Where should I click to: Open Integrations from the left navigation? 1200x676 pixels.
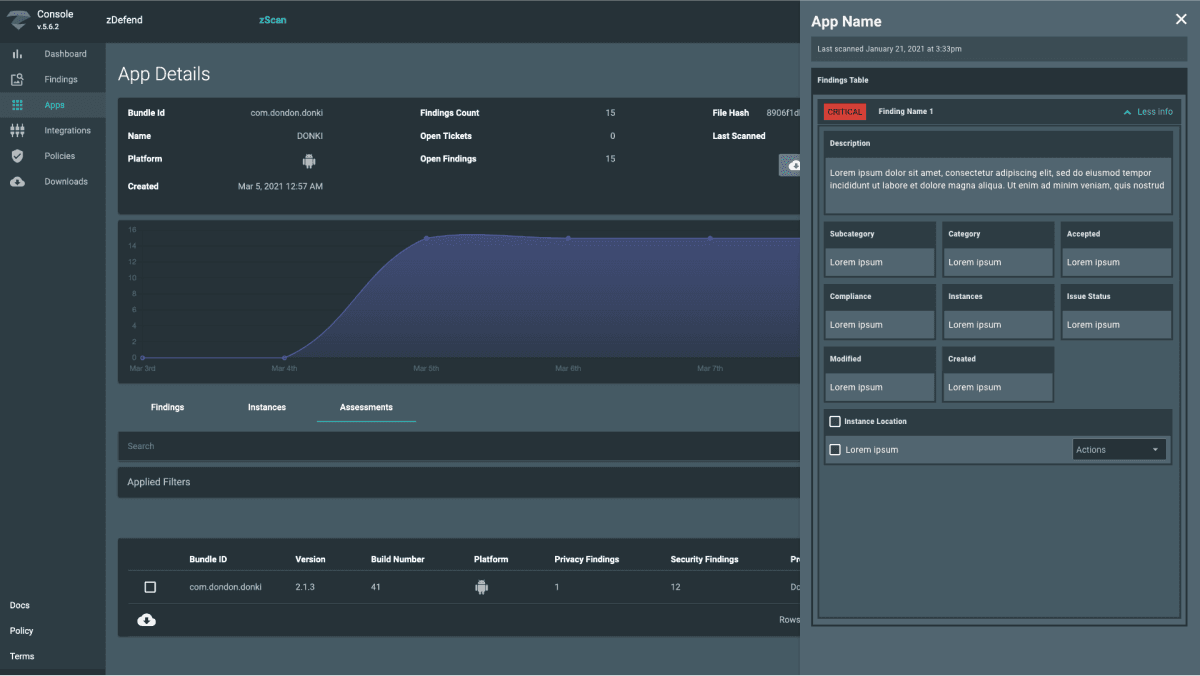pos(62,130)
